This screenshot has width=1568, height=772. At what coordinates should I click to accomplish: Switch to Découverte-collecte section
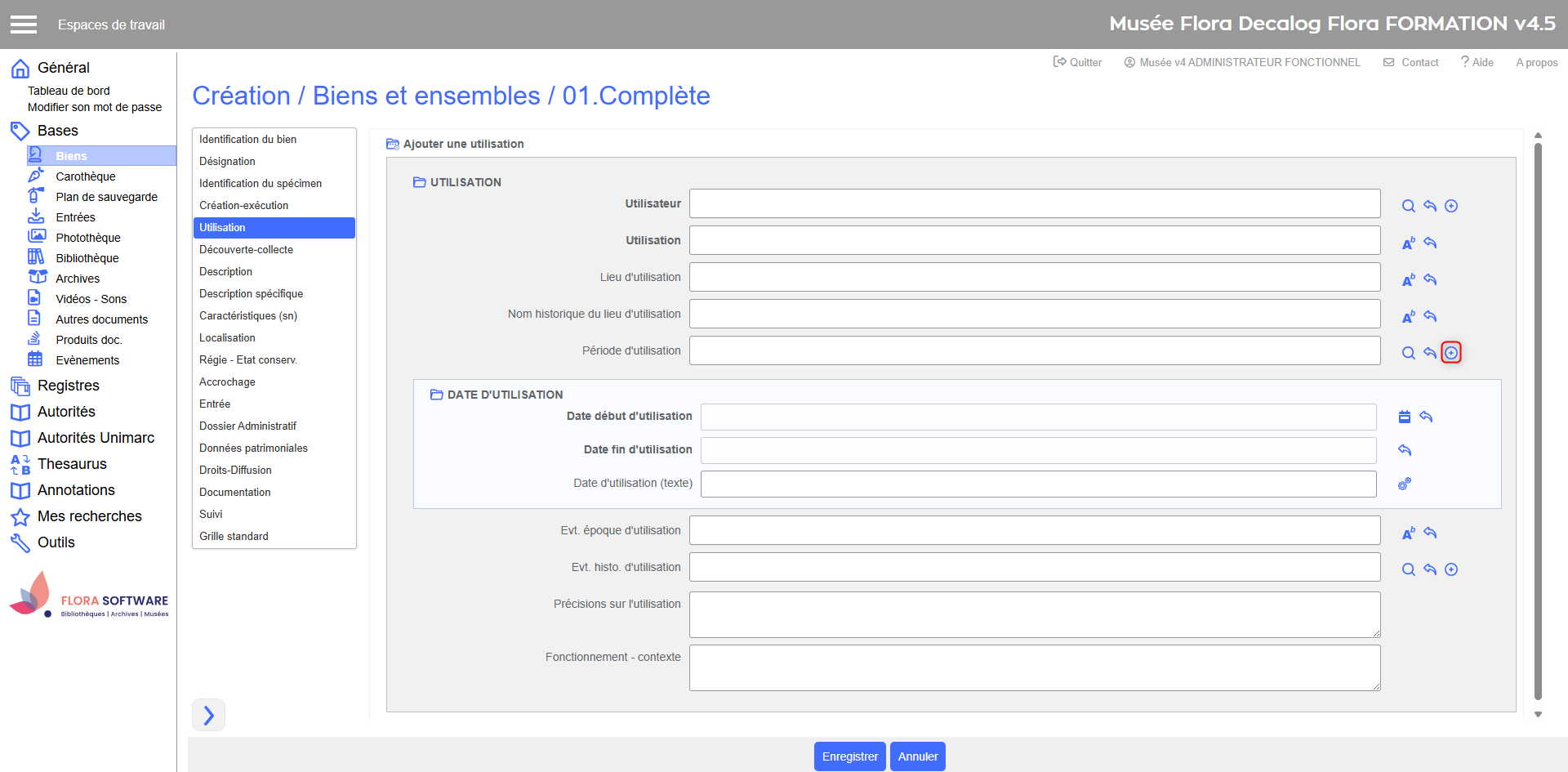pos(246,249)
